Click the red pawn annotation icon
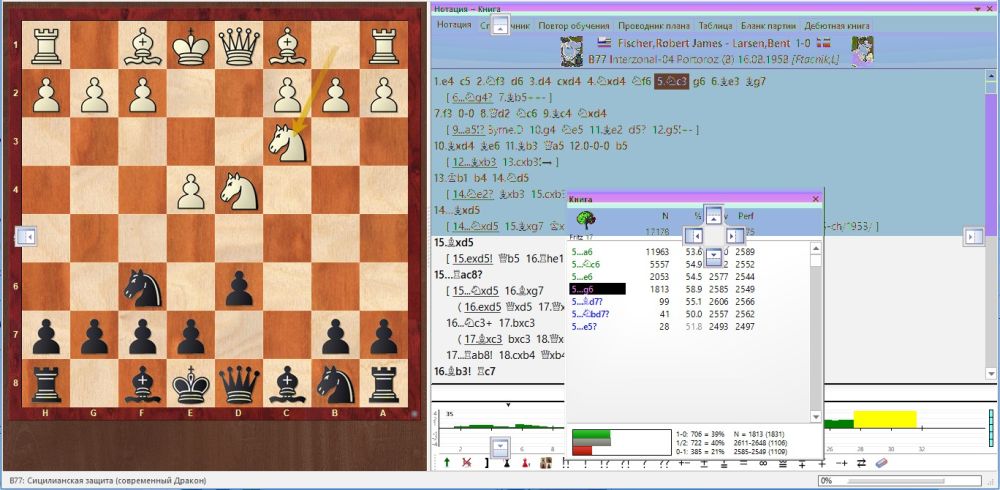Screen dimensions: 1000x490 coord(527,464)
